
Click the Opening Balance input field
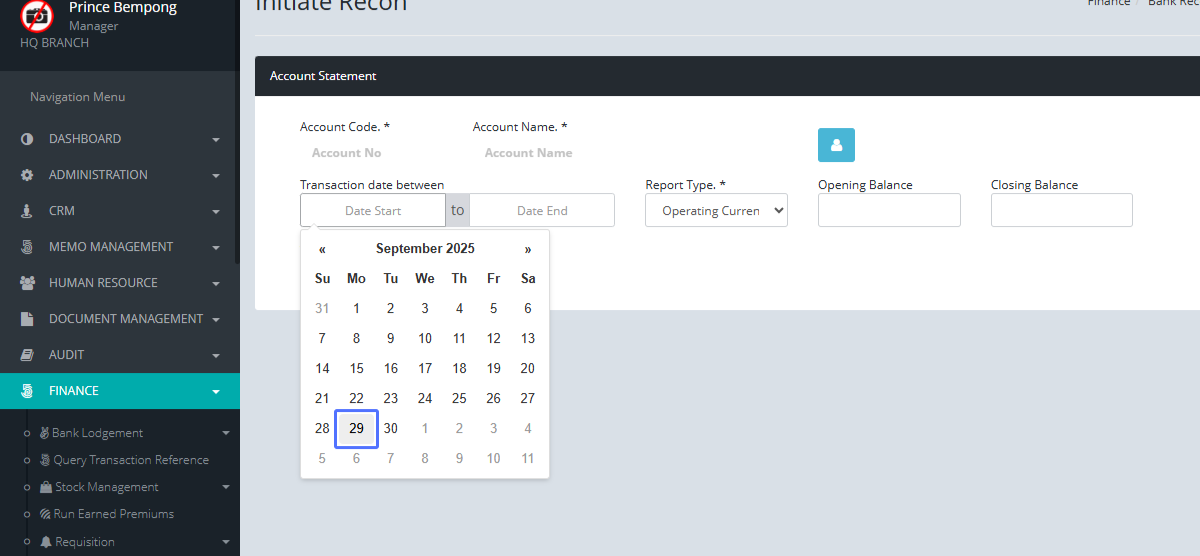click(x=889, y=211)
